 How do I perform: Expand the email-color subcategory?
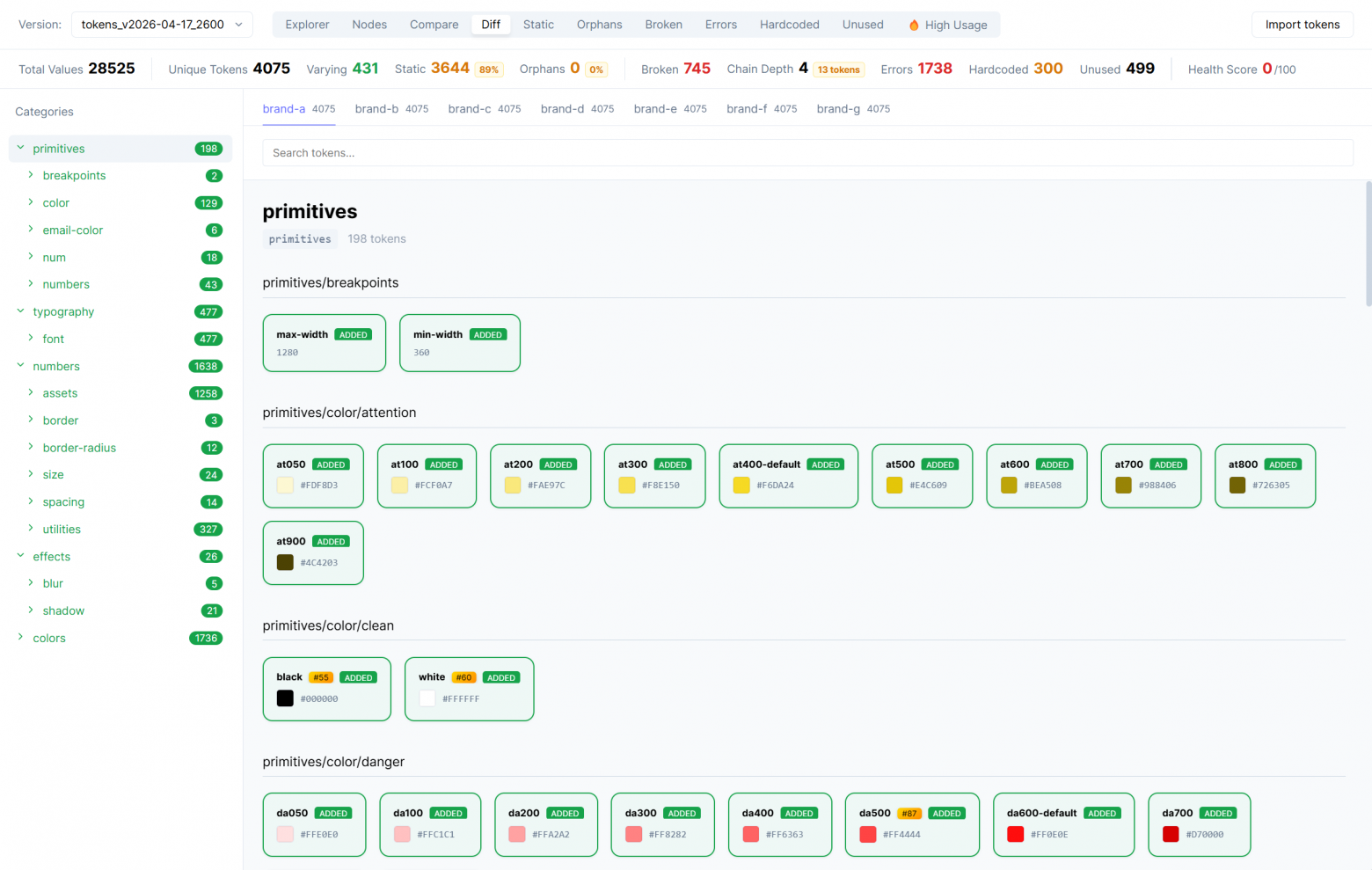point(31,230)
